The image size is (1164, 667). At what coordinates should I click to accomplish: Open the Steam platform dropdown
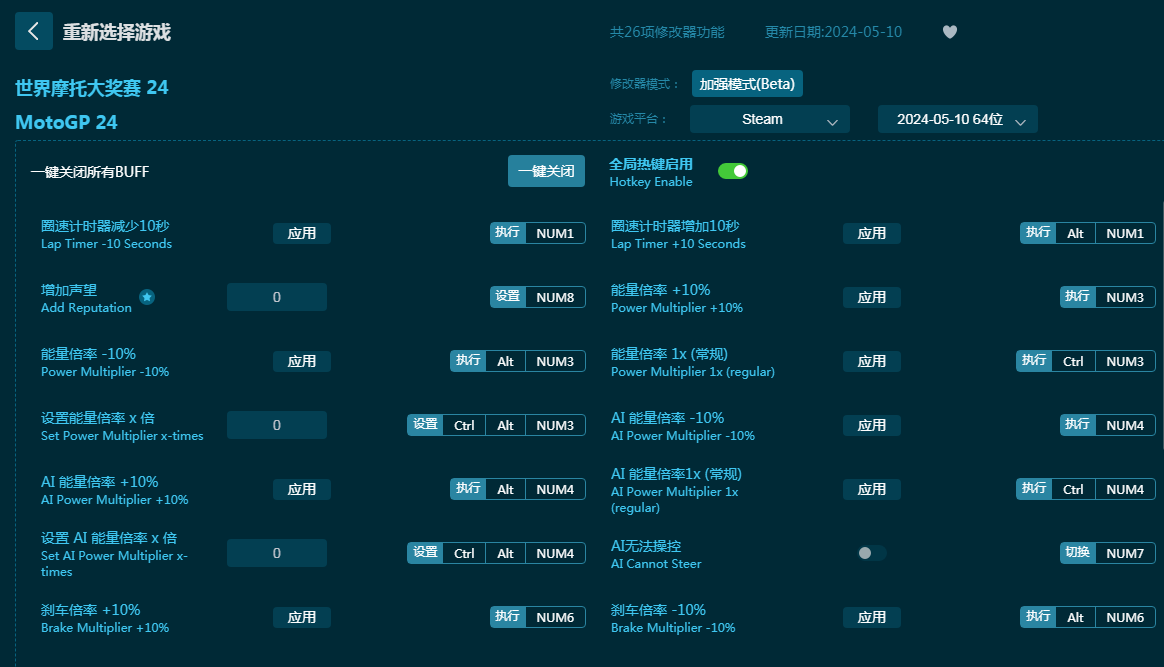coord(770,119)
